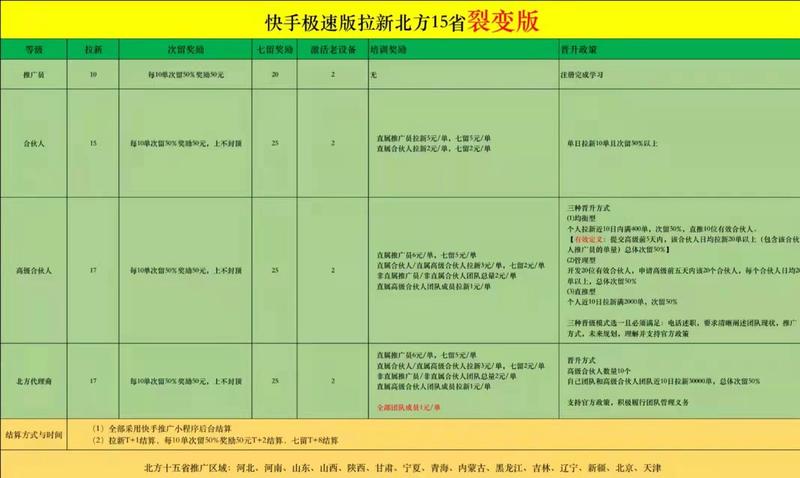
Task: Click the '推广员' level cell
Action: 34,74
